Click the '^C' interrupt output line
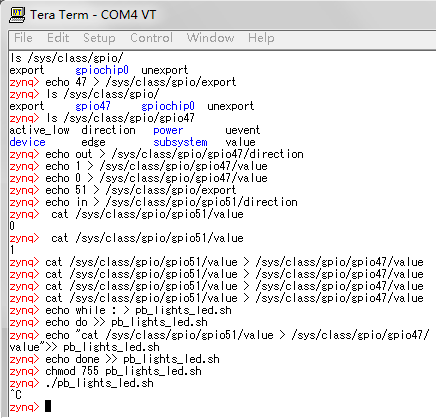Viewport: 436px width, 418px height. click(15, 395)
